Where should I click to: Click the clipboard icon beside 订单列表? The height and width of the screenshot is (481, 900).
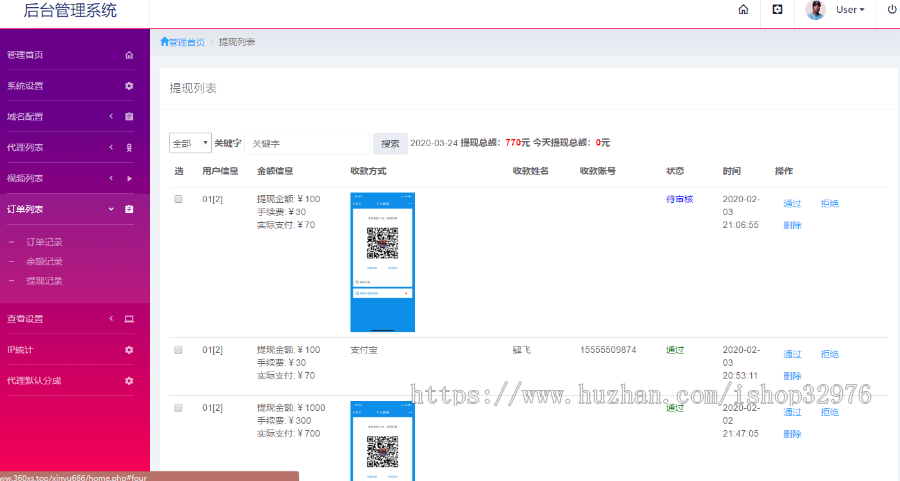[129, 210]
